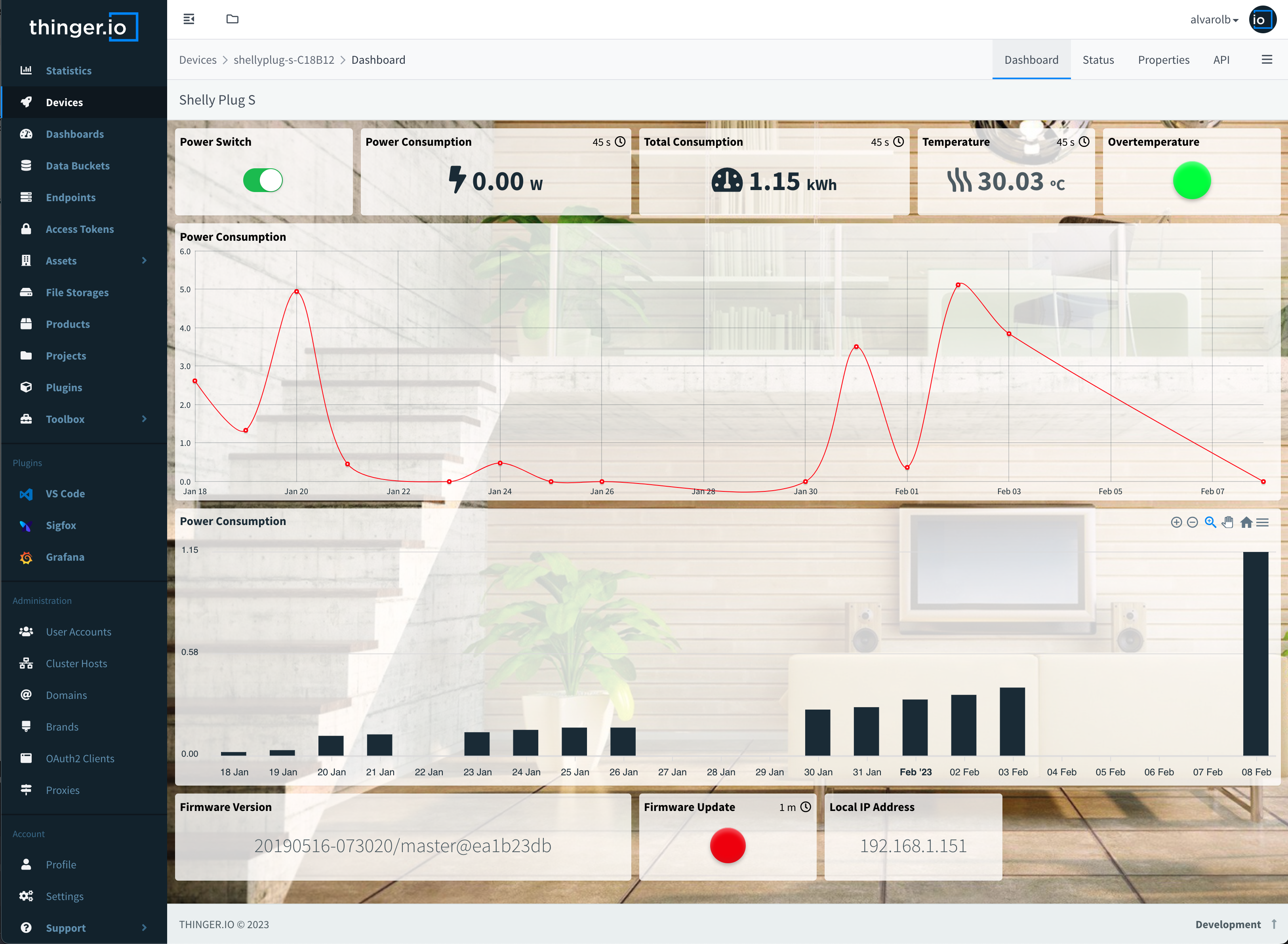Reset chart zoom with home icon
The height and width of the screenshot is (944, 1288).
pyautogui.click(x=1246, y=522)
